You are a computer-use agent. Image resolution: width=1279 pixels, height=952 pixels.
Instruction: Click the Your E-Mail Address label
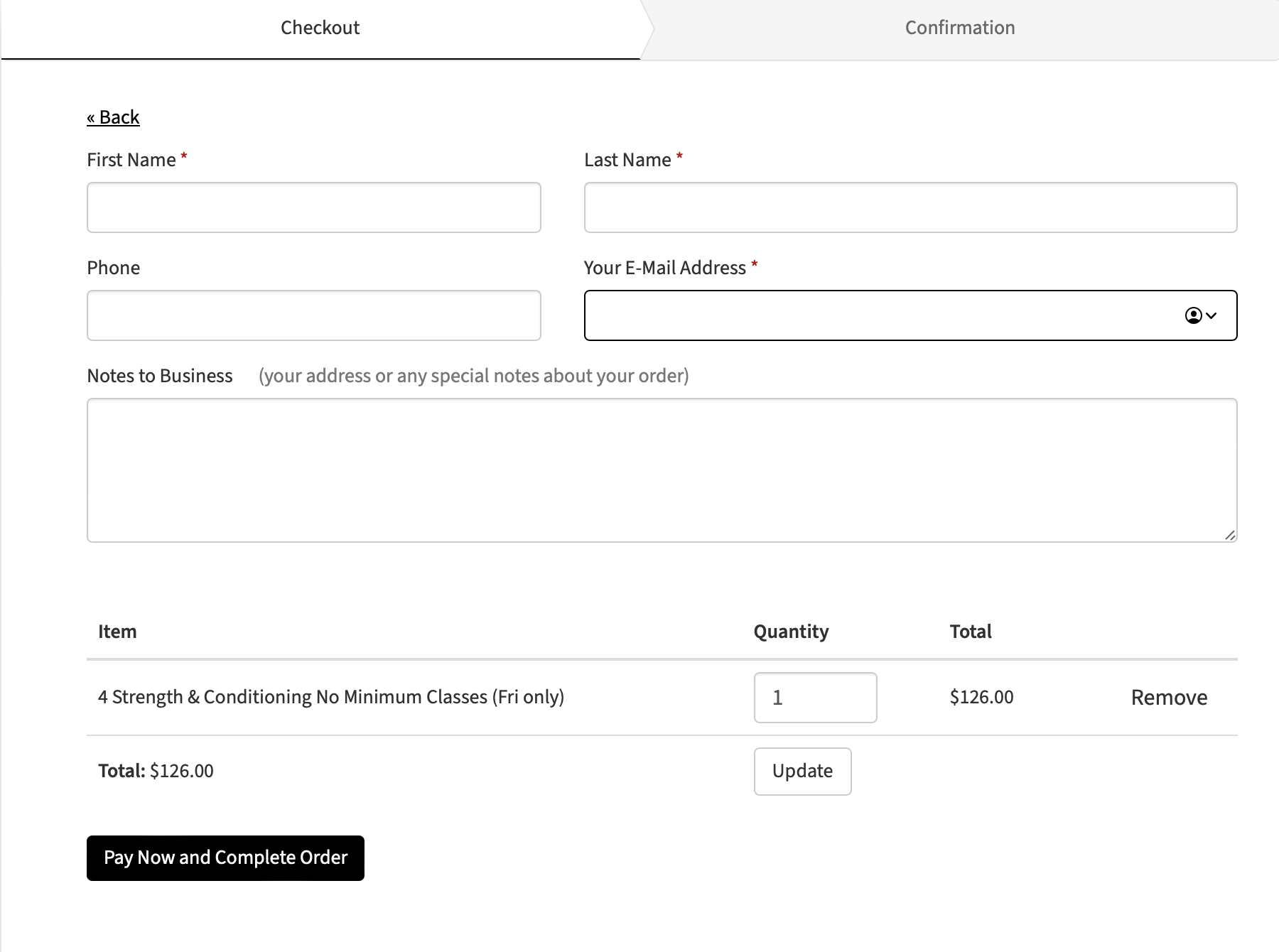tap(664, 268)
